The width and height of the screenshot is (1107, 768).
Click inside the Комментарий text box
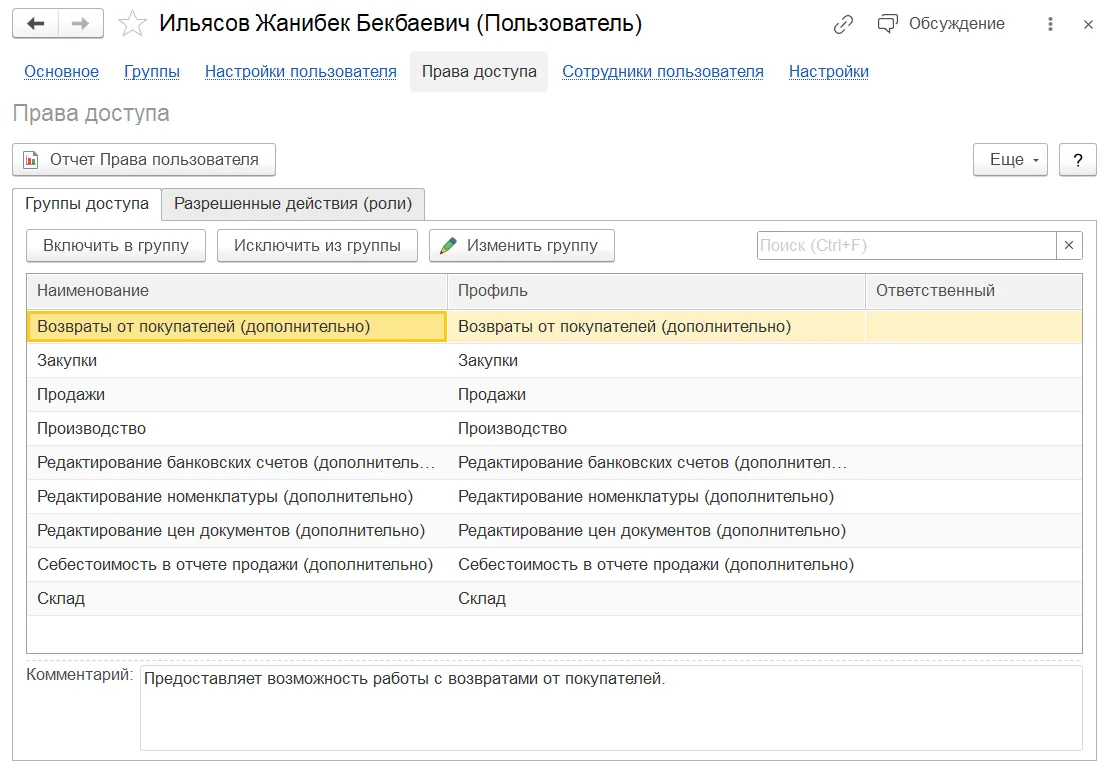pyautogui.click(x=611, y=708)
